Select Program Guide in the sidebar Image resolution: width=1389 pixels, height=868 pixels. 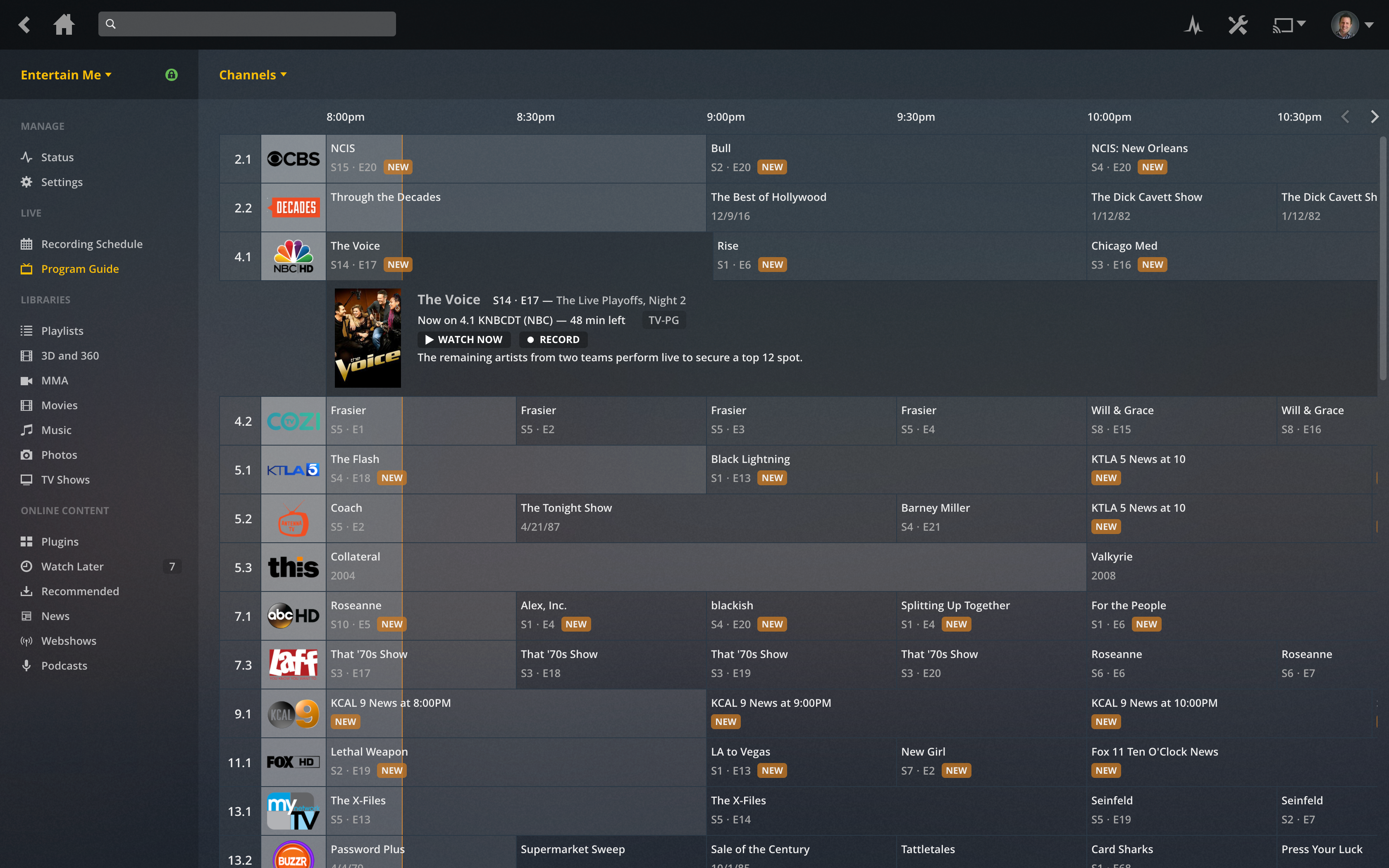point(80,268)
